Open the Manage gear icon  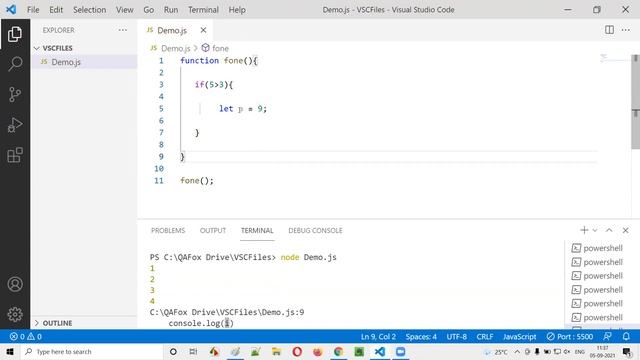[x=15, y=314]
